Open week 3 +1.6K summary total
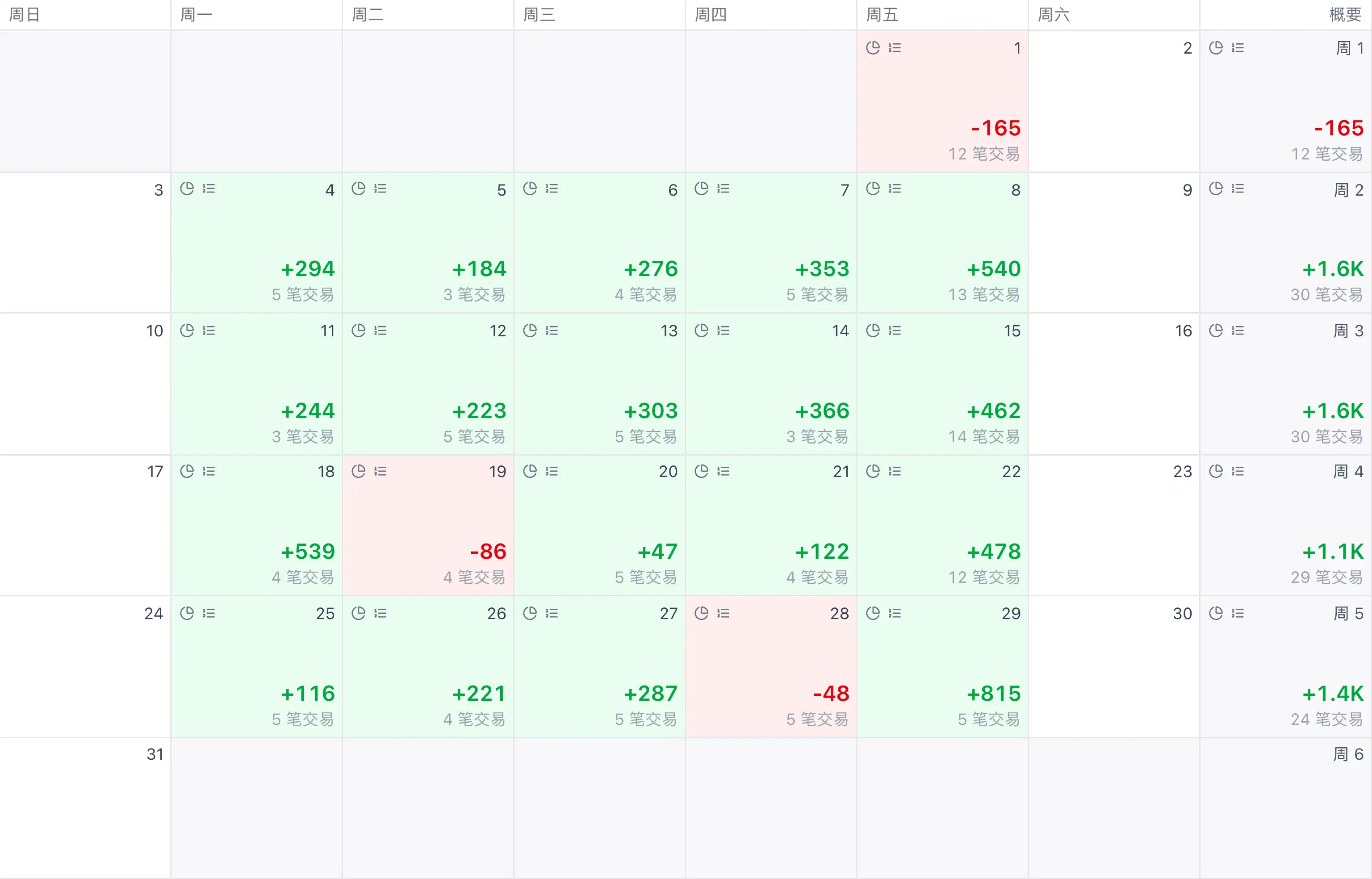 click(1333, 410)
